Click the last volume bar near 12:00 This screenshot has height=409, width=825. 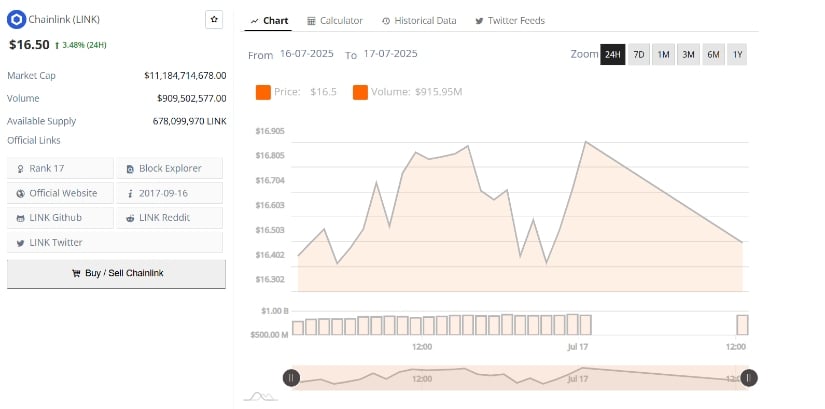pos(742,325)
